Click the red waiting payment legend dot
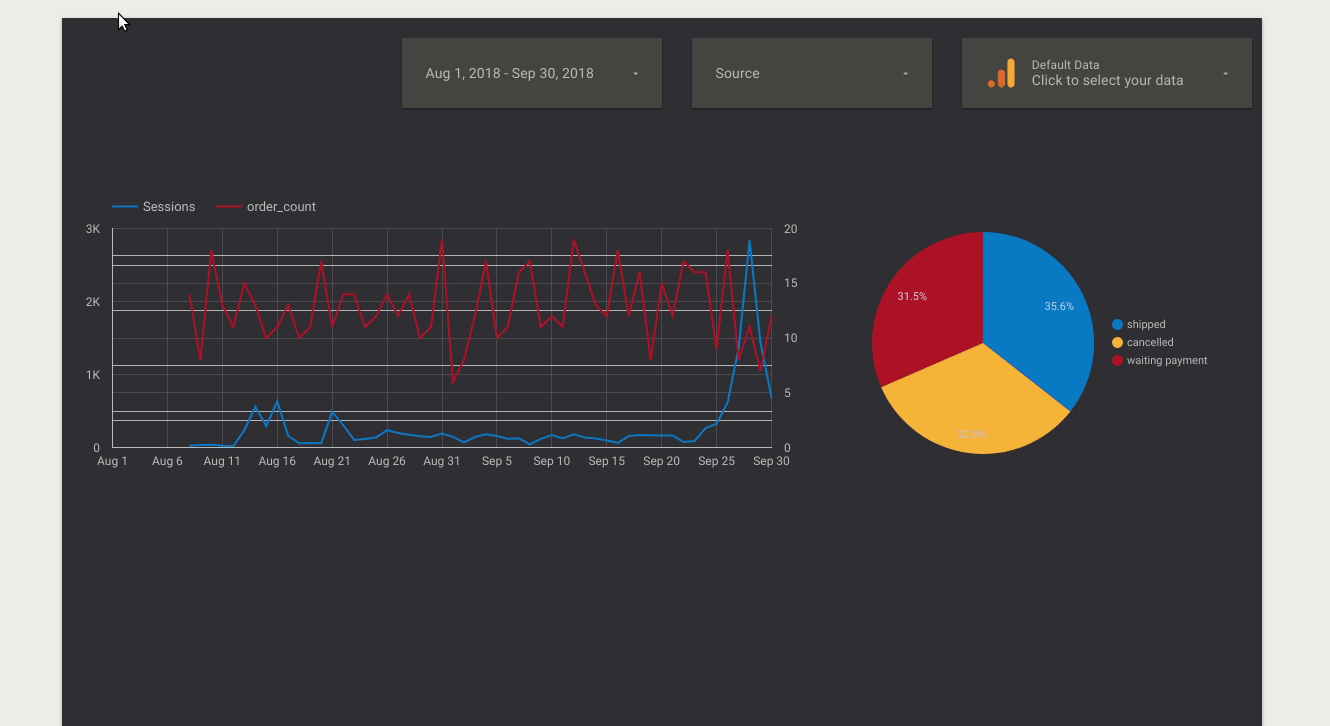The image size is (1330, 726). (1117, 360)
